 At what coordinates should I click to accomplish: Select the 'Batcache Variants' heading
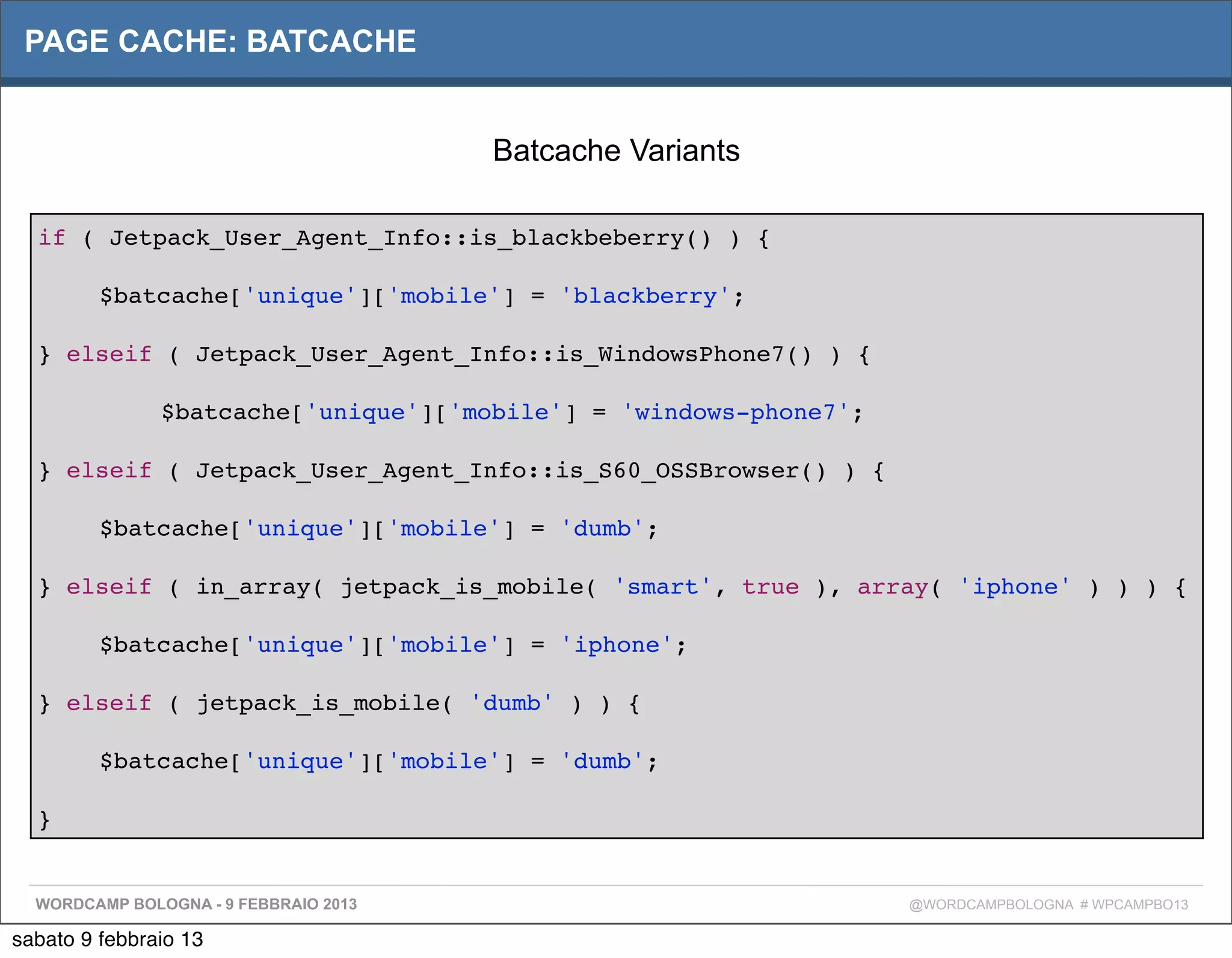click(x=616, y=150)
